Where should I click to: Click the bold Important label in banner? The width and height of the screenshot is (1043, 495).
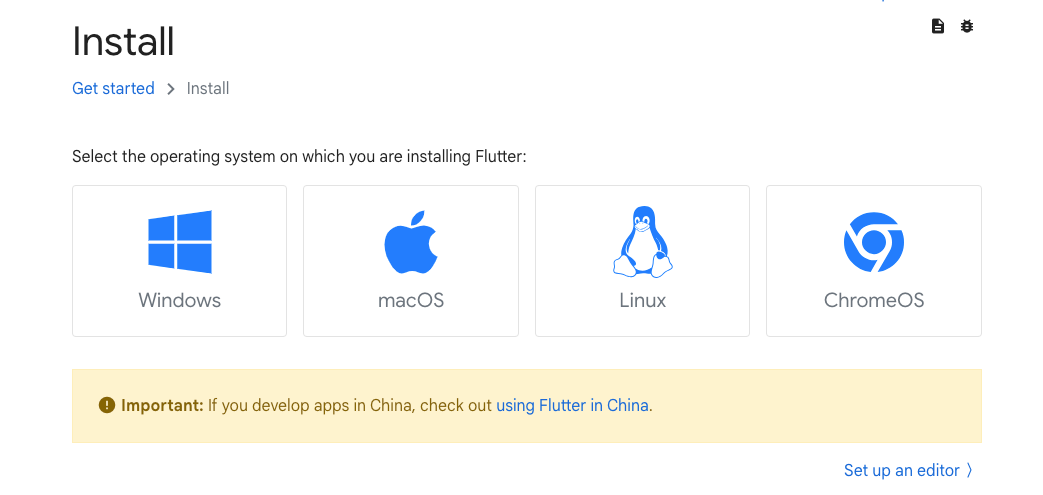point(162,405)
